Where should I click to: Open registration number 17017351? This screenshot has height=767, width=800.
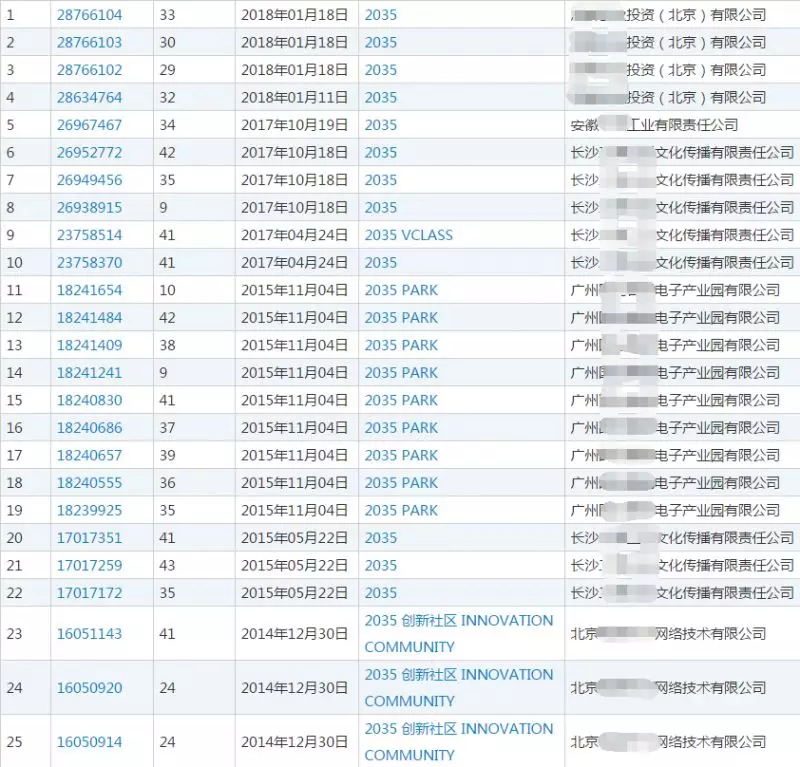89,537
